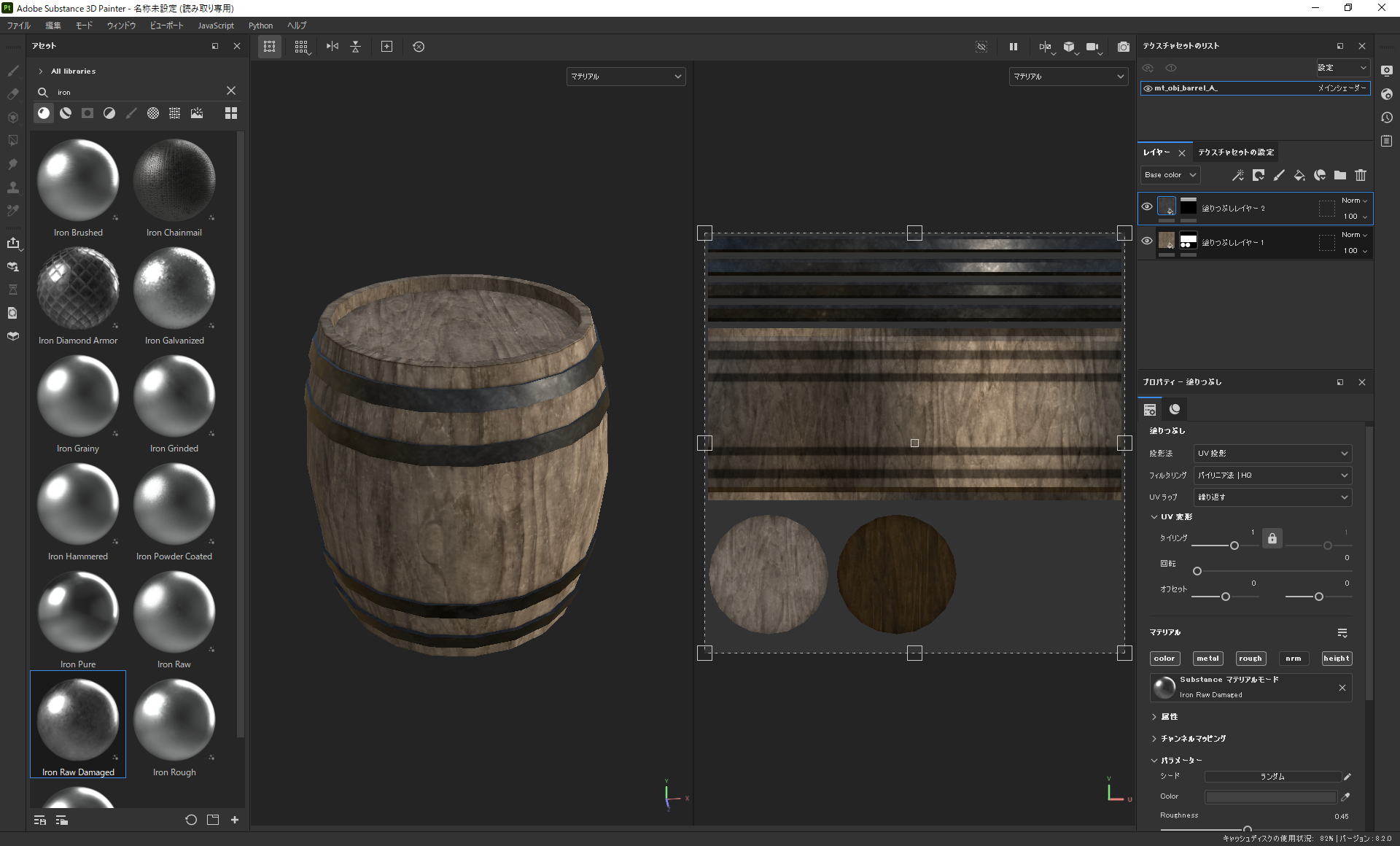This screenshot has height=846, width=1400.
Task: Clear the iron search text
Action: click(231, 90)
